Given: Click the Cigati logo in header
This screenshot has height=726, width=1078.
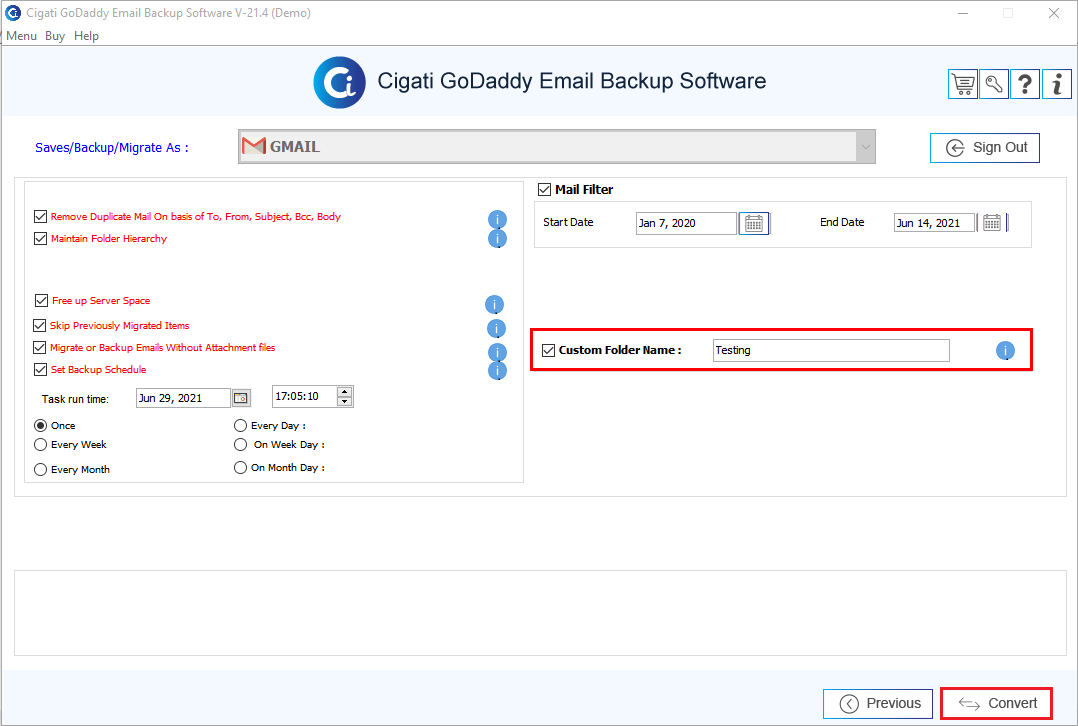Looking at the screenshot, I should click(340, 82).
